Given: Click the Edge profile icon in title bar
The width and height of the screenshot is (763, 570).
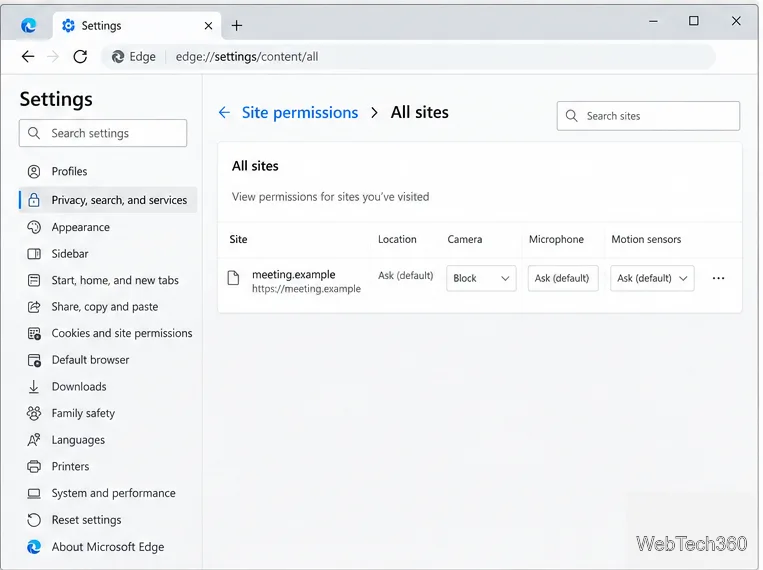Looking at the screenshot, I should pos(29,25).
